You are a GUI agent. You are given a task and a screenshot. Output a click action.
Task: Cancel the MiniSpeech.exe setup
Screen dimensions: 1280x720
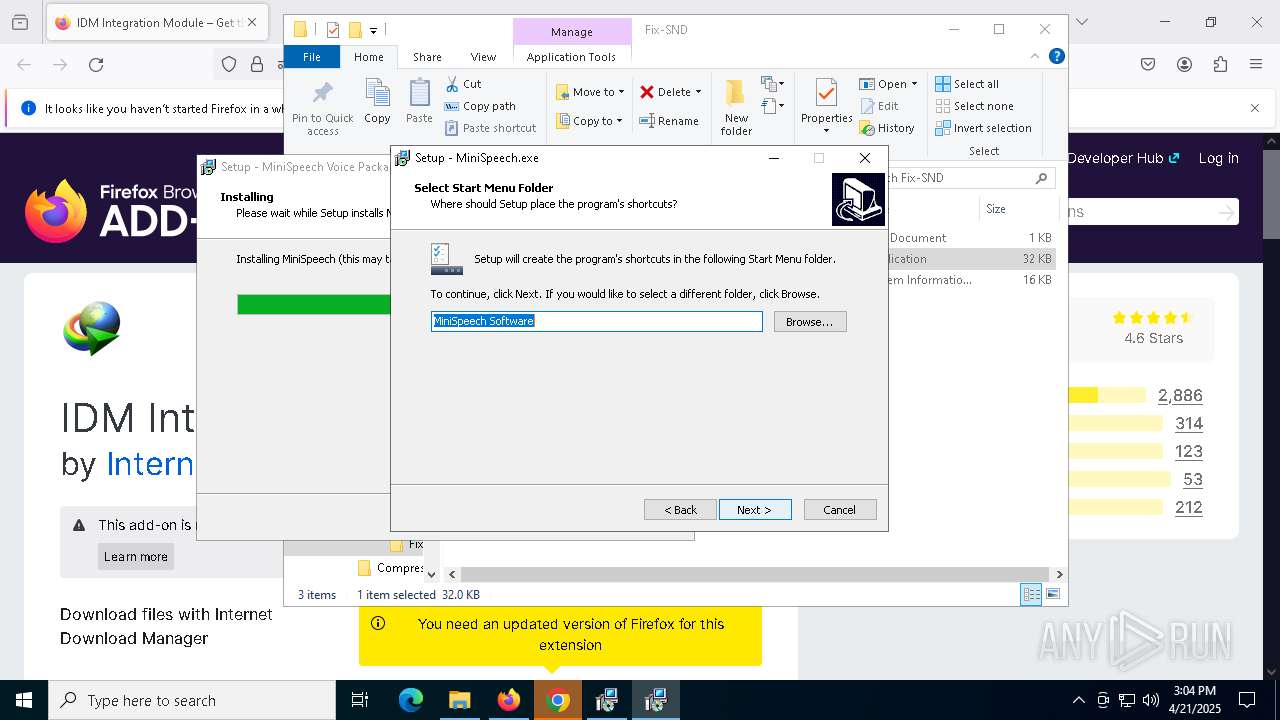(840, 510)
